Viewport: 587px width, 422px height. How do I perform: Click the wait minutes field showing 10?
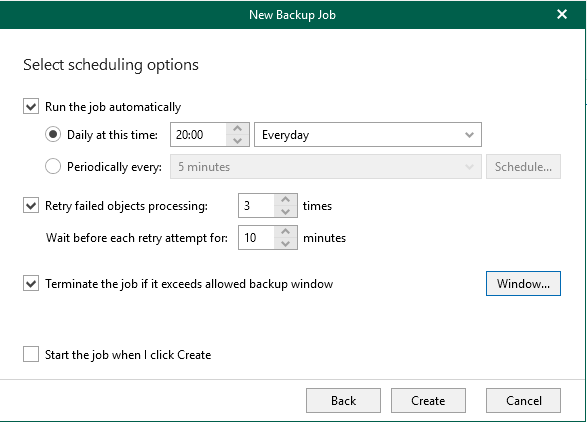pos(256,237)
